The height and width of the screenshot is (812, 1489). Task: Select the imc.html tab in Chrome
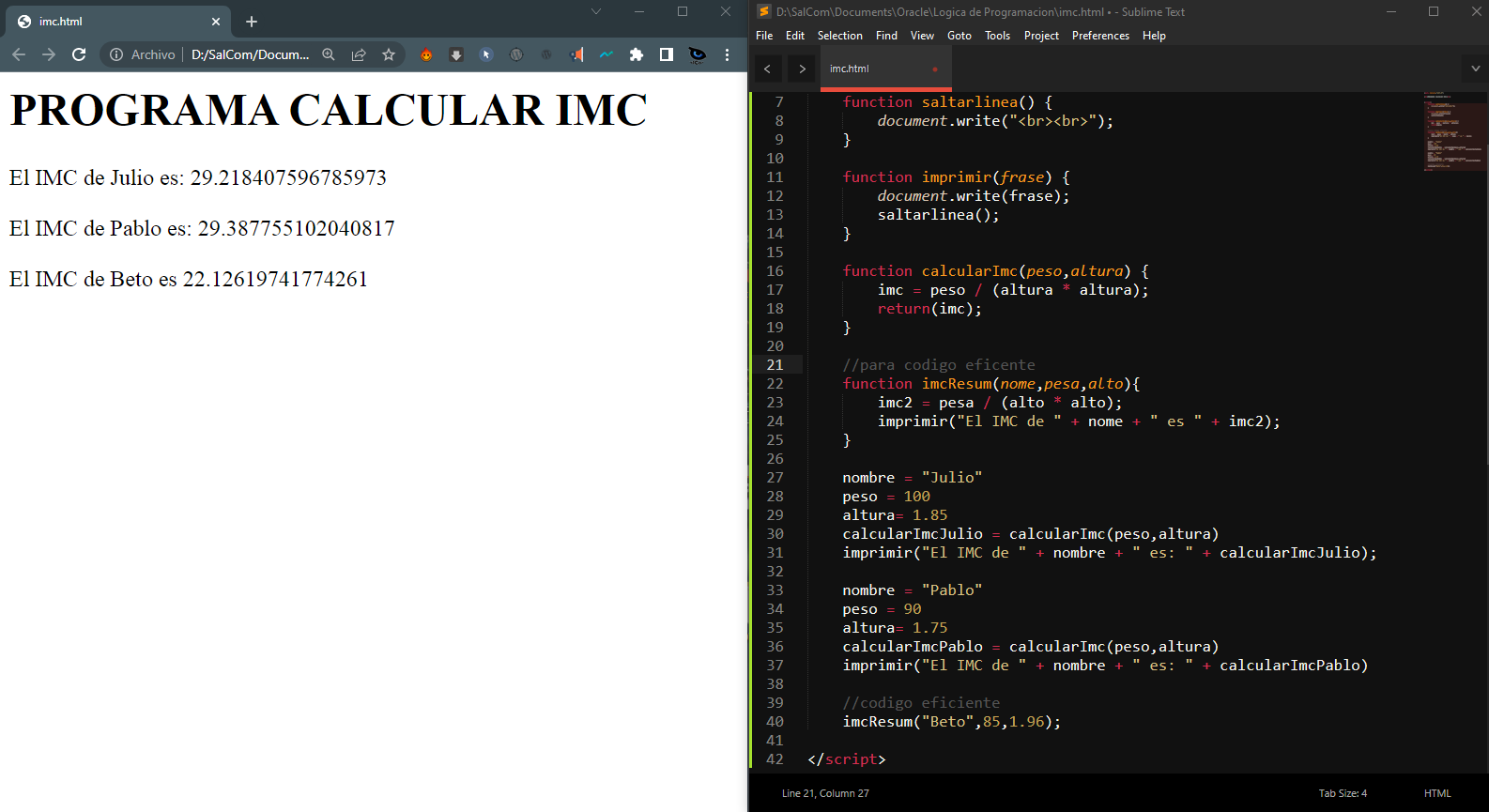click(x=117, y=21)
